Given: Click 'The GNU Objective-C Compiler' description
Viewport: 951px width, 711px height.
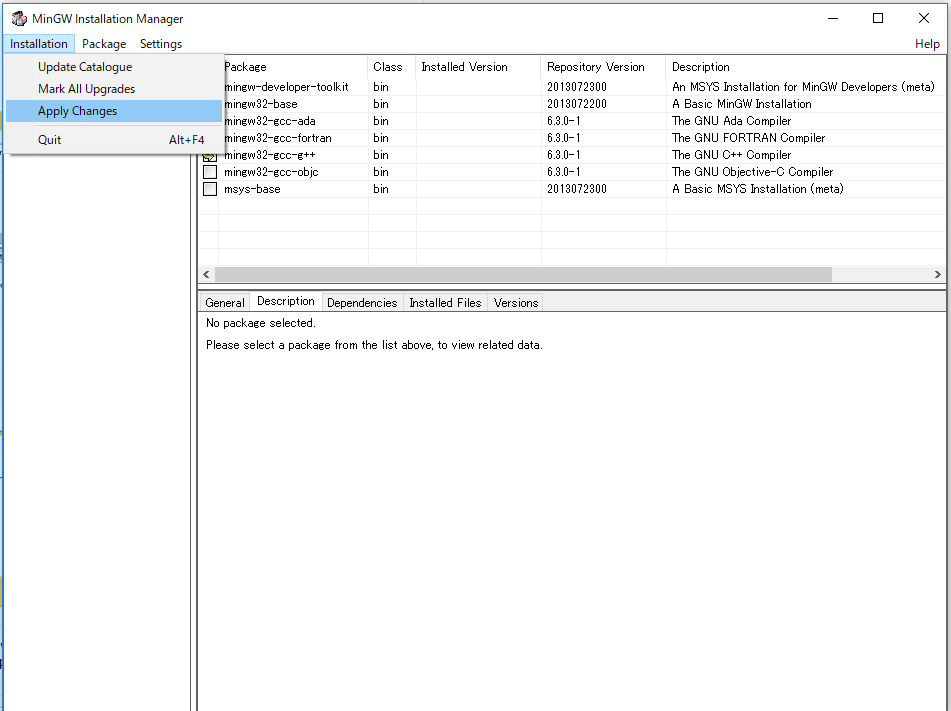Looking at the screenshot, I should [753, 172].
